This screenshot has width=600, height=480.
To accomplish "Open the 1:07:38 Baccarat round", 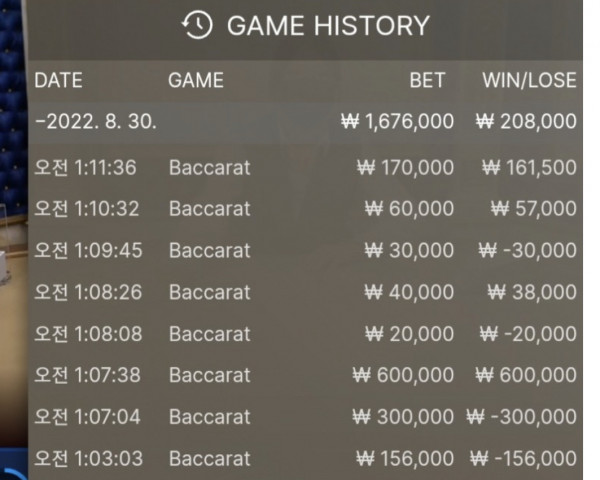I will 209,375.
